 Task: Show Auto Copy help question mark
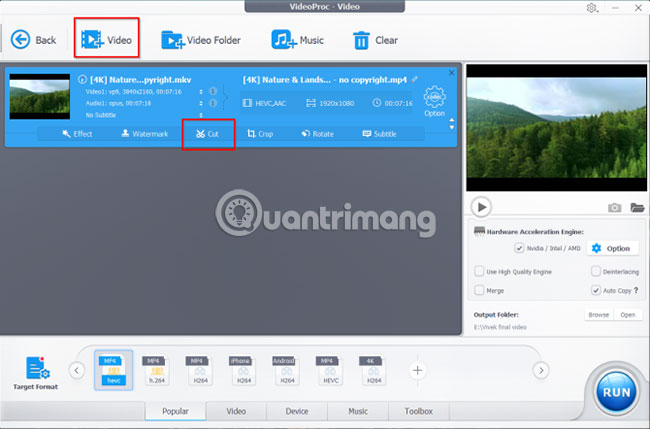[x=636, y=290]
